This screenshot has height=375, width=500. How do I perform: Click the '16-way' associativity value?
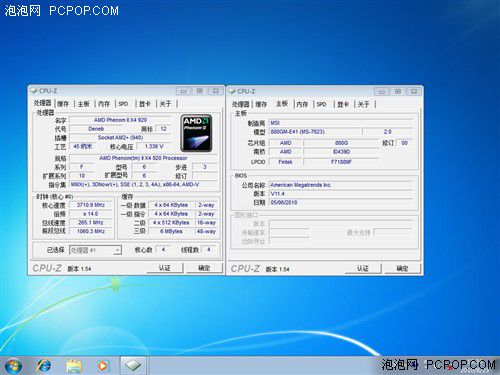(x=206, y=222)
